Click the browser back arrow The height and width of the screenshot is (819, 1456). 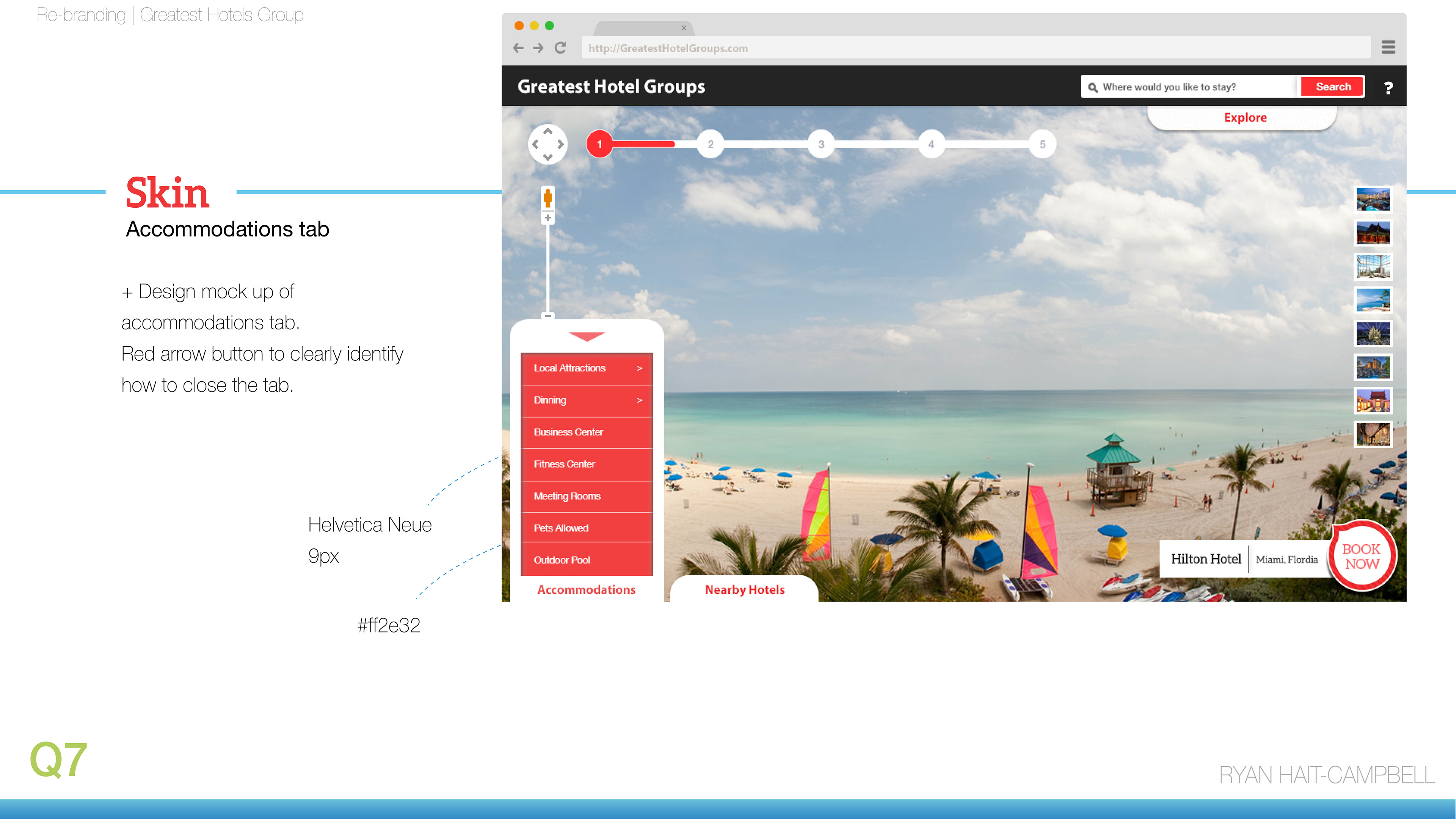tap(518, 48)
